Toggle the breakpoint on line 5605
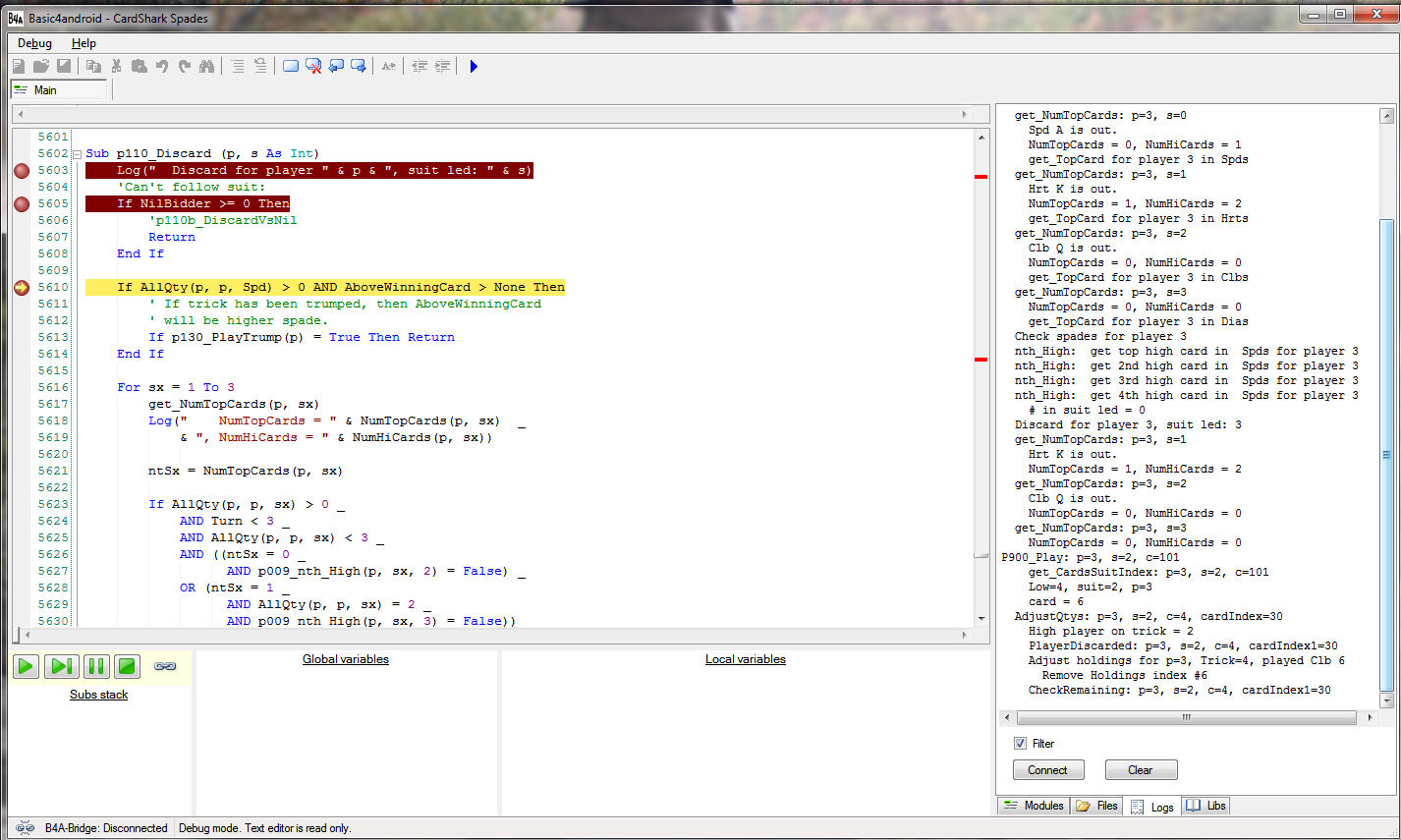The image size is (1401, 840). (x=22, y=204)
